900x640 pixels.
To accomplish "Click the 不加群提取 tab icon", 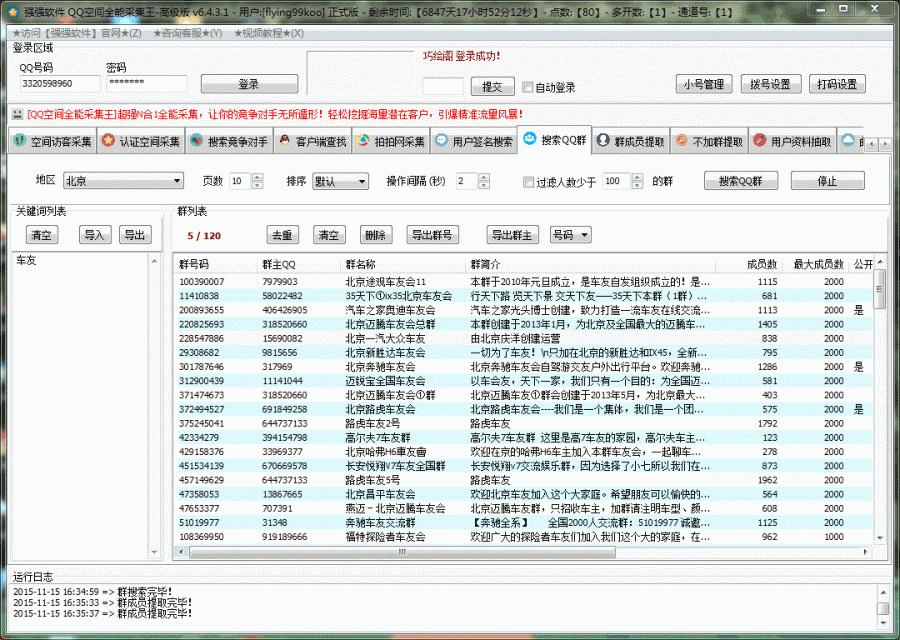I will pyautogui.click(x=681, y=140).
